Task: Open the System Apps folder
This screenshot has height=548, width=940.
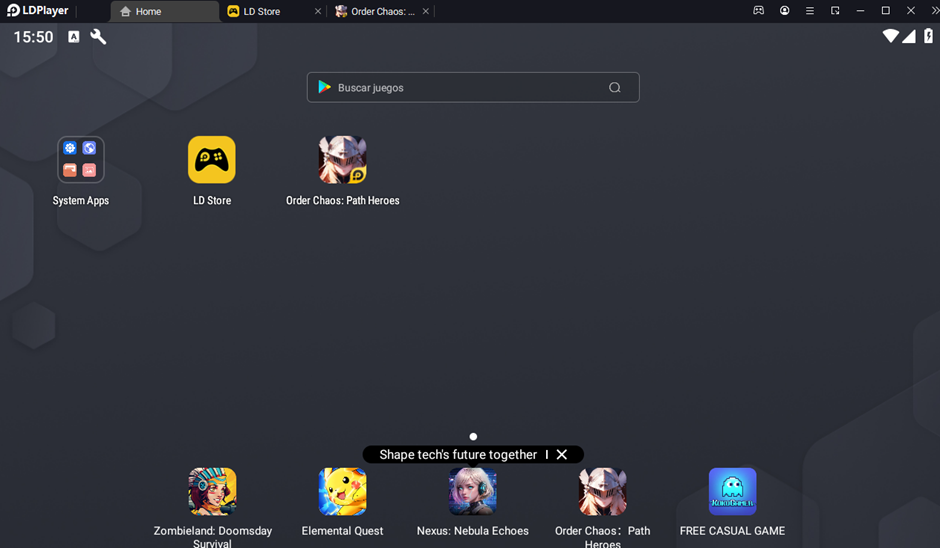Action: point(80,159)
